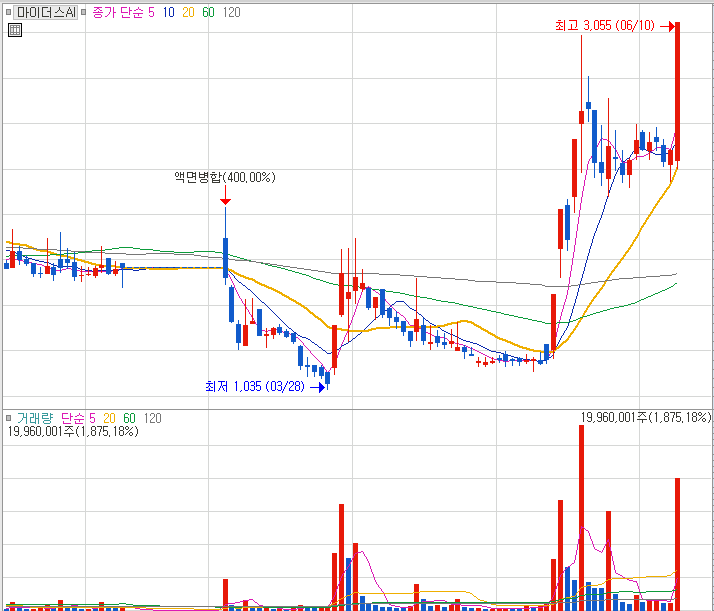The height and width of the screenshot is (611, 714).
Task: Select the pink 5-day moving average legend
Action: pos(152,12)
